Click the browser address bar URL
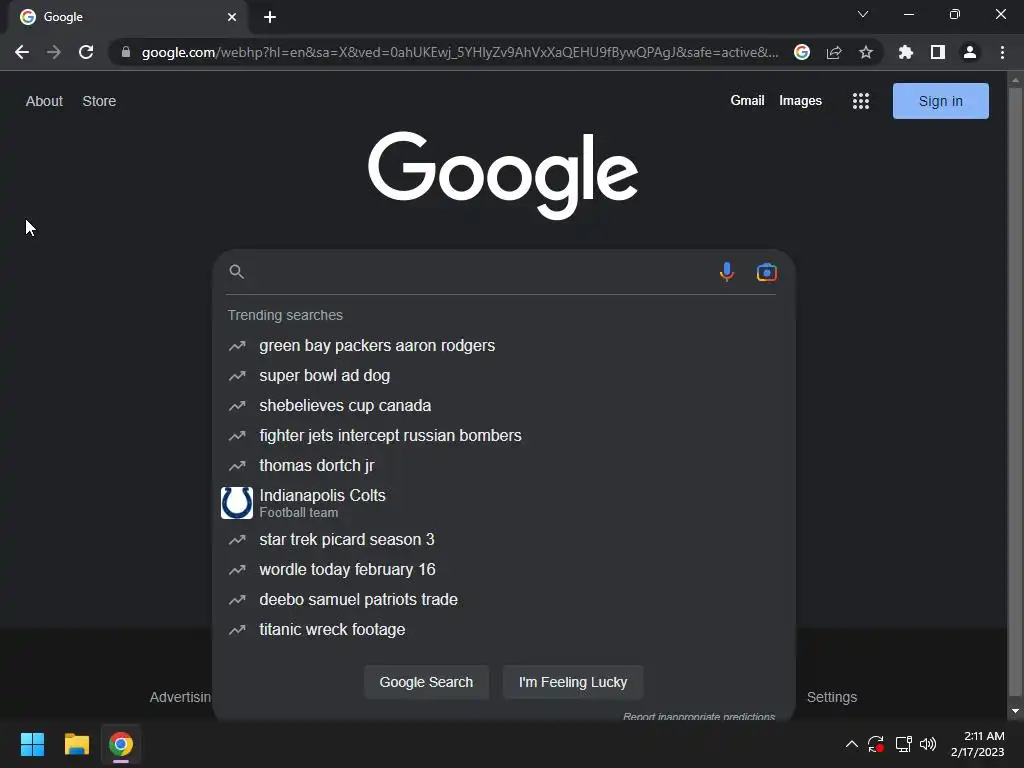 [x=460, y=52]
